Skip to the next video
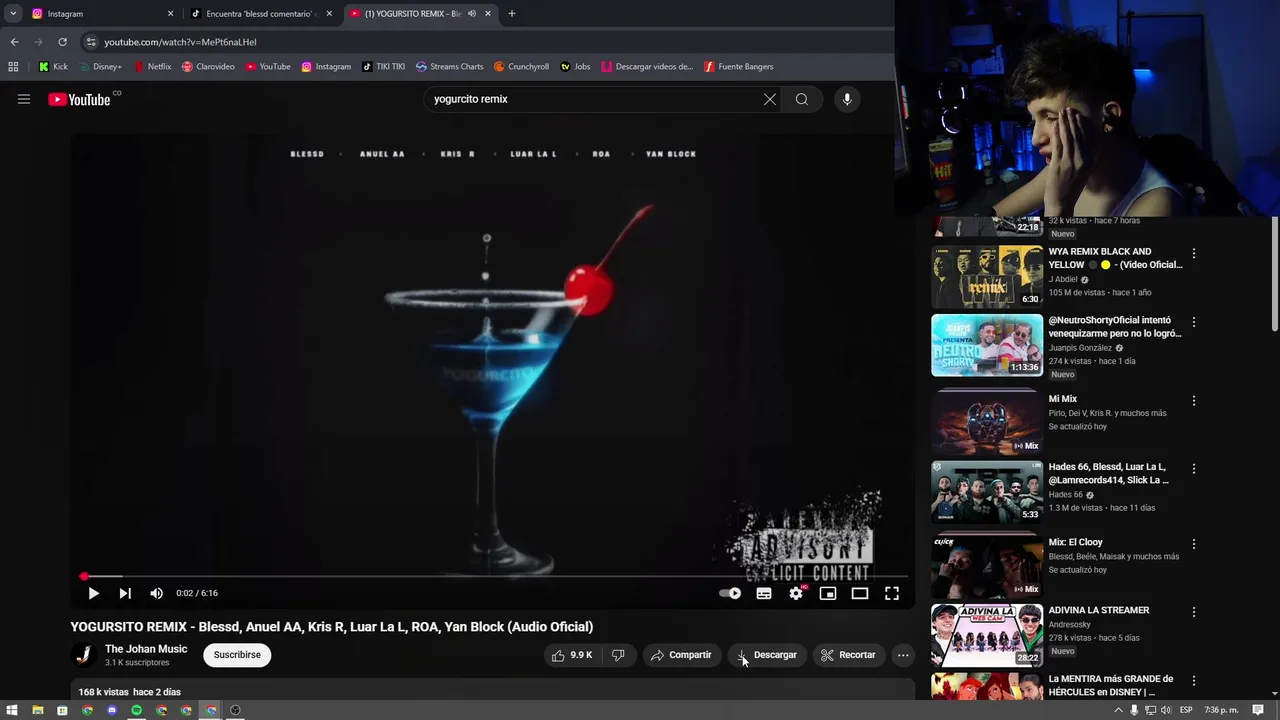 125,593
